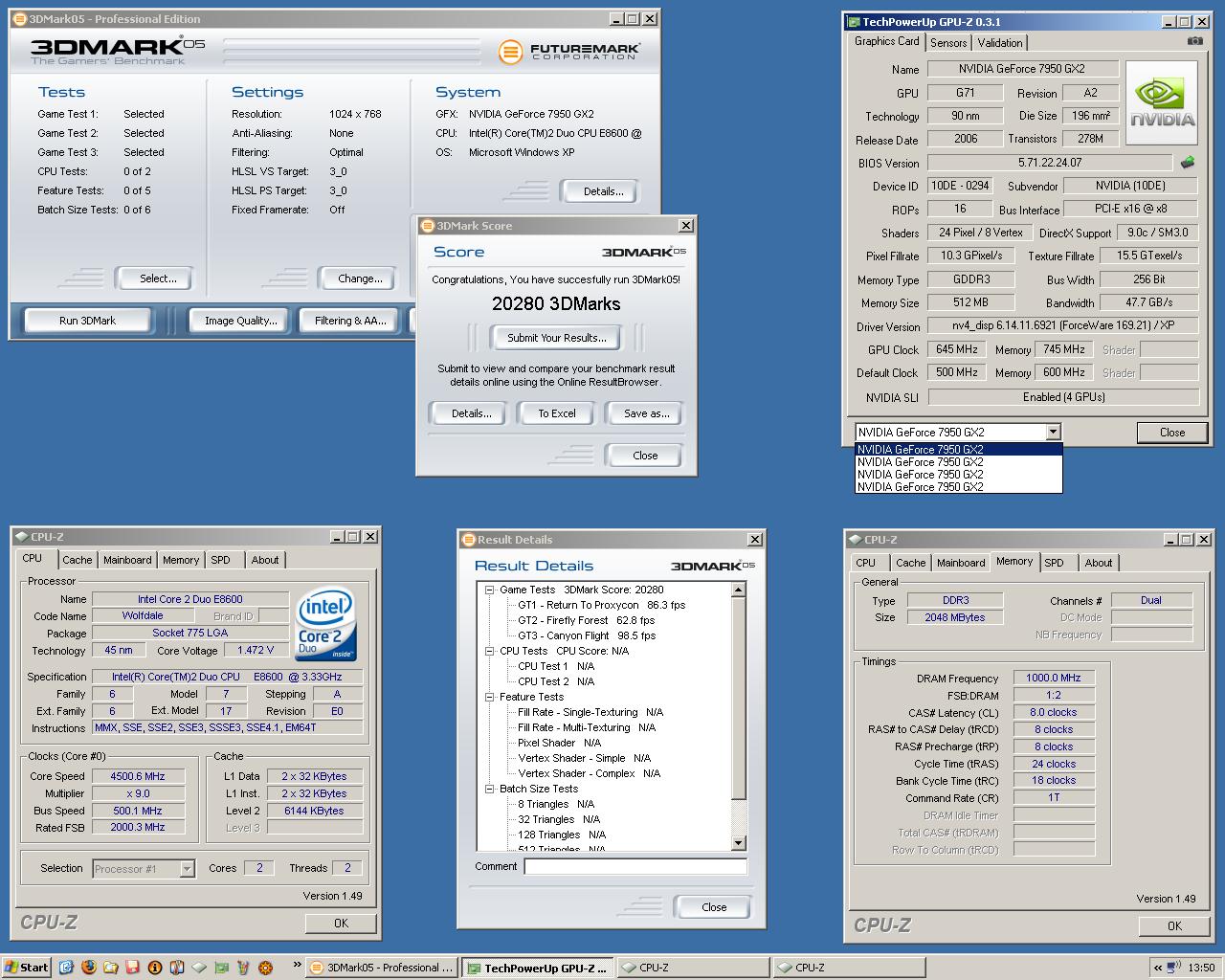
Task: Open About tab in left CPU-Z window
Action: click(x=265, y=560)
